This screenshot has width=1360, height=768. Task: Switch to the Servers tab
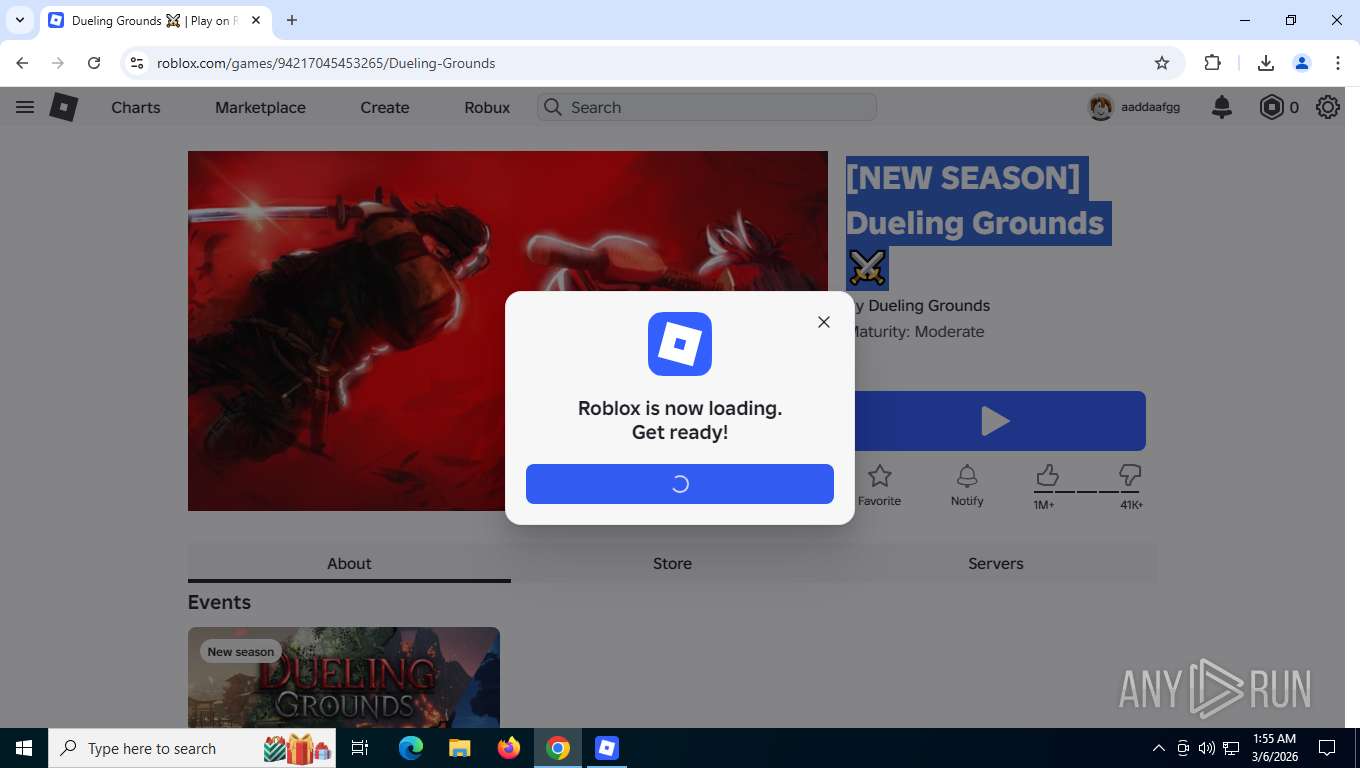click(996, 563)
